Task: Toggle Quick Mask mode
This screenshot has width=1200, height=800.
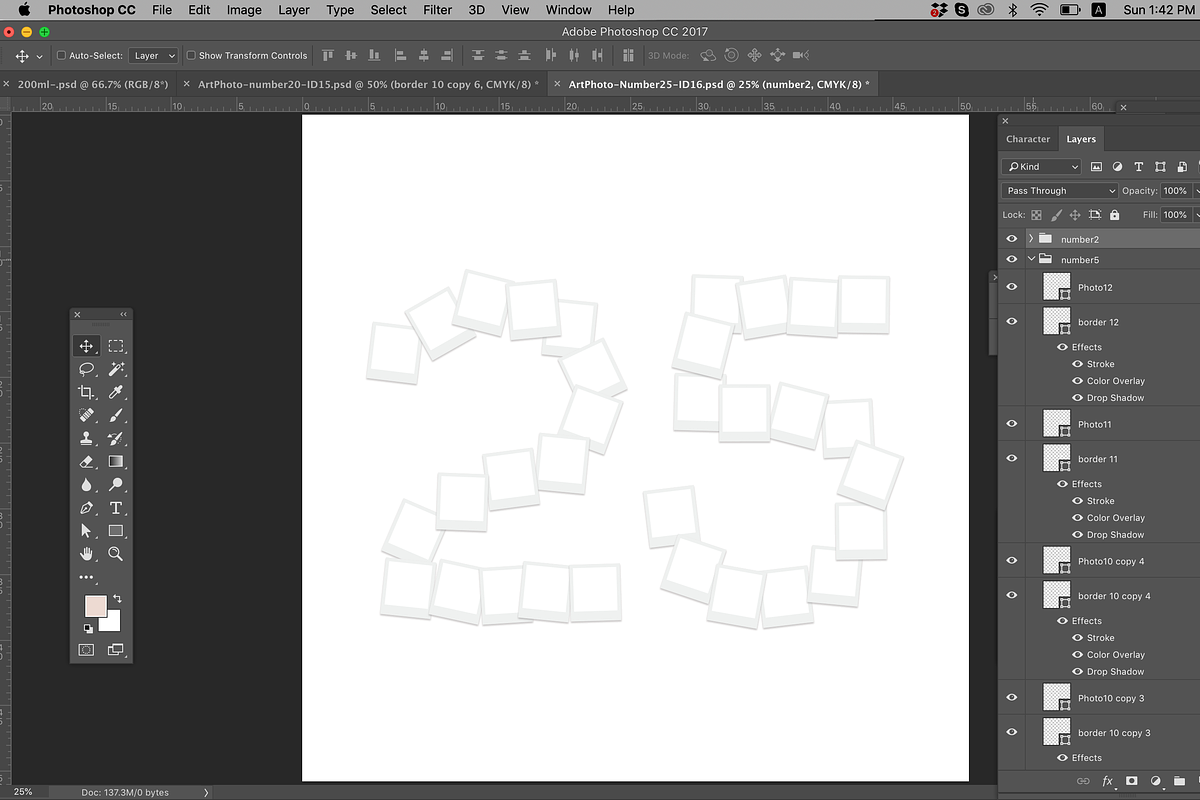Action: (x=86, y=650)
